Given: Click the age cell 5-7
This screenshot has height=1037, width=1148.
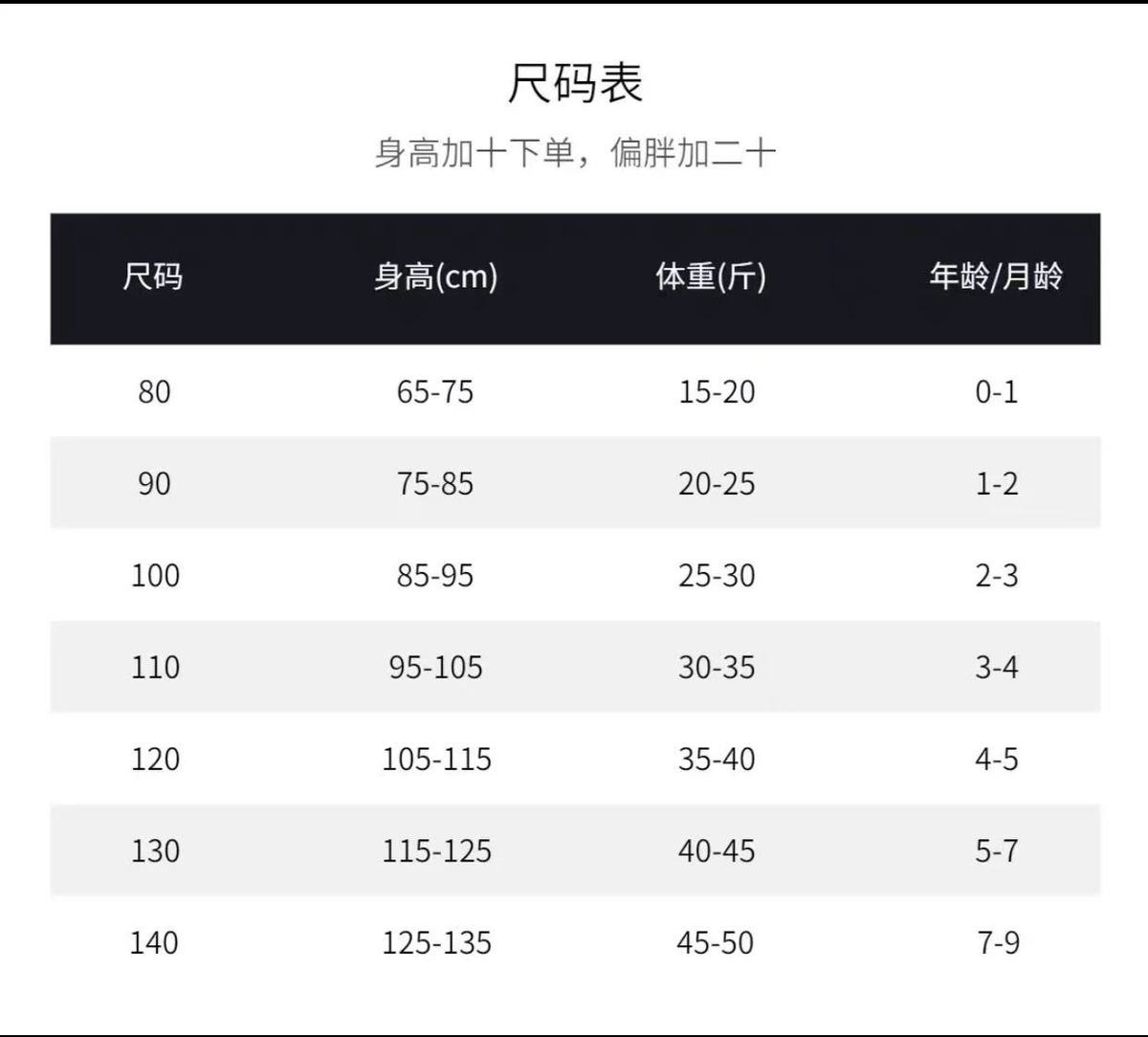Looking at the screenshot, I should [x=997, y=850].
